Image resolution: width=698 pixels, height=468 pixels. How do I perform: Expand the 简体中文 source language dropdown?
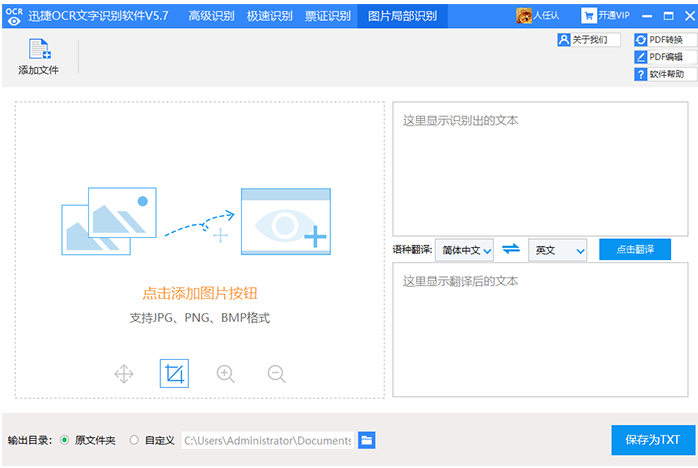click(464, 250)
